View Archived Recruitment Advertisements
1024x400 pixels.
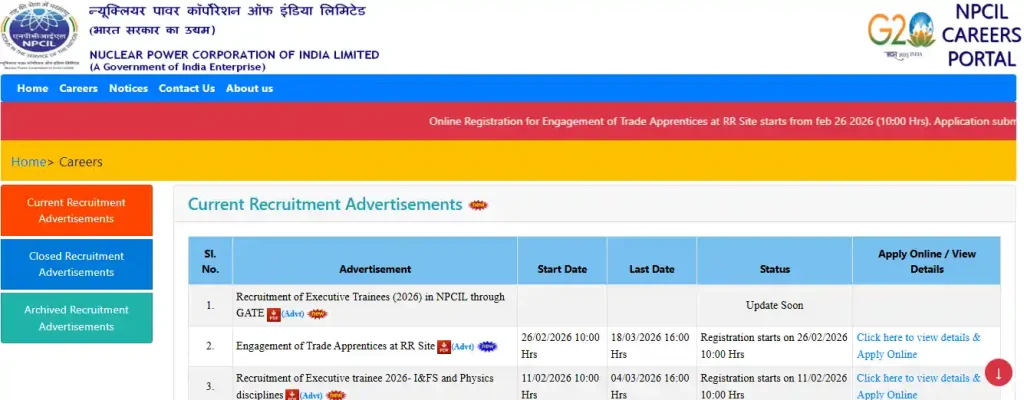pyautogui.click(x=76, y=318)
